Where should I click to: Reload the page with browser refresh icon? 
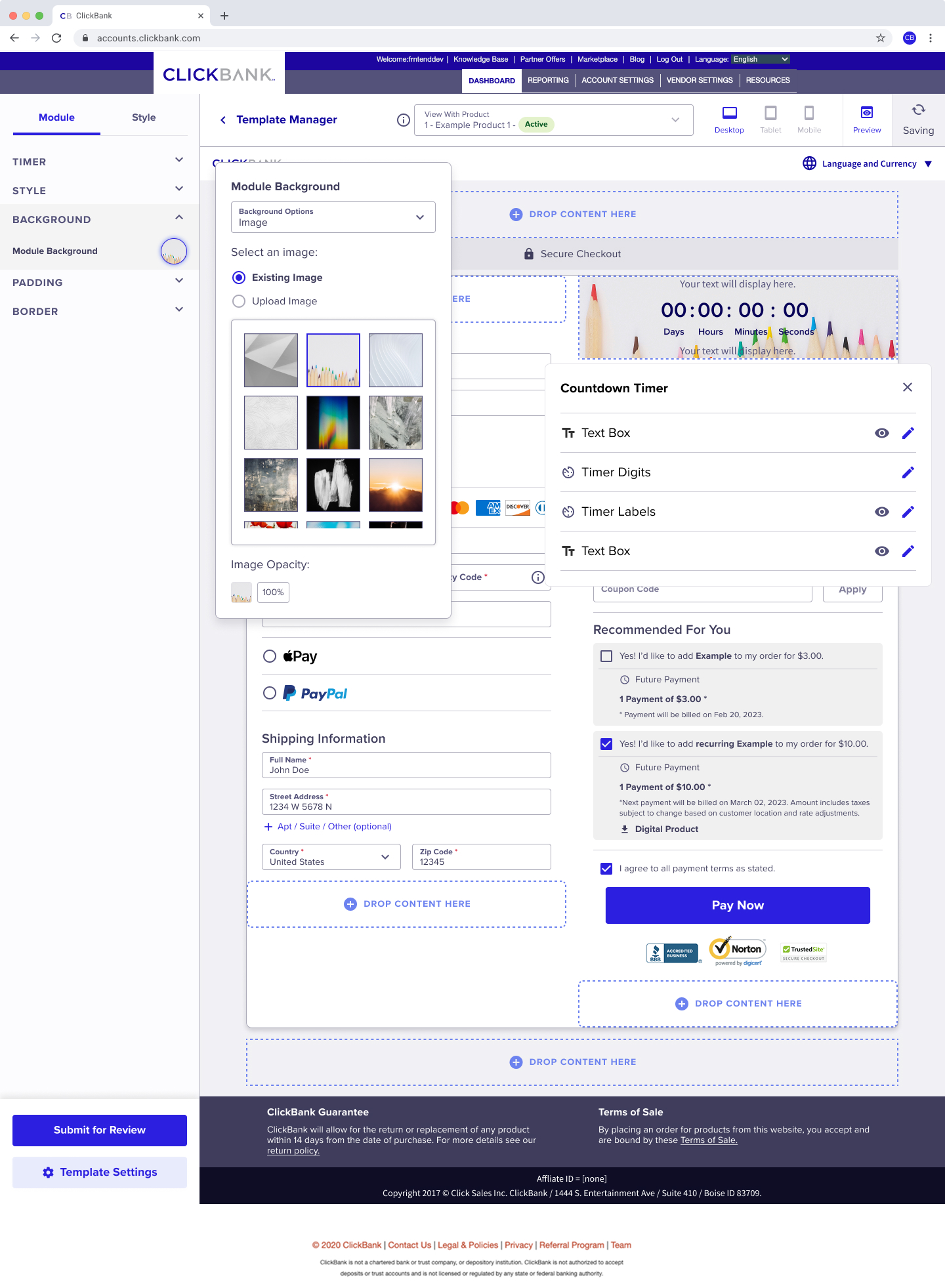click(56, 38)
